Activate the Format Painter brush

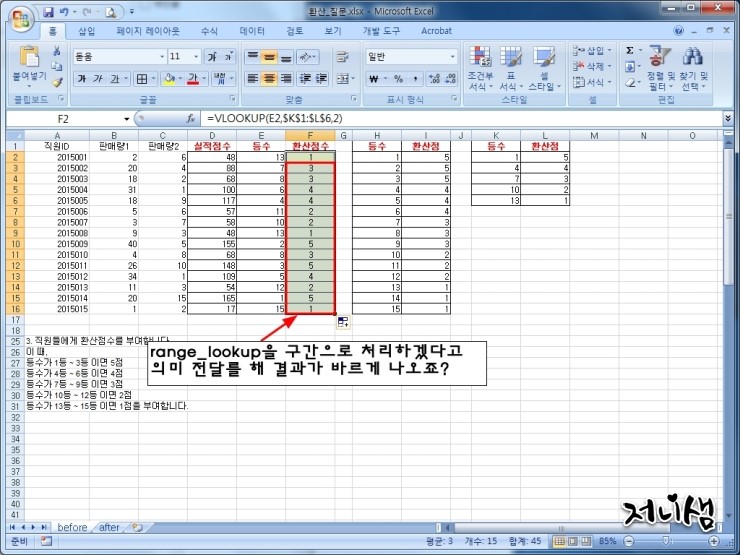tap(57, 82)
